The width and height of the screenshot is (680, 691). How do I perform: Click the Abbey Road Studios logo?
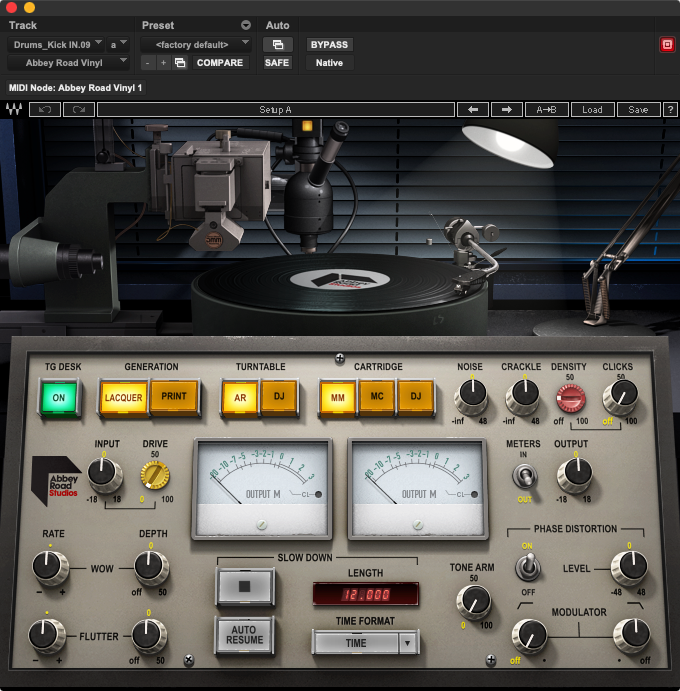(x=56, y=481)
